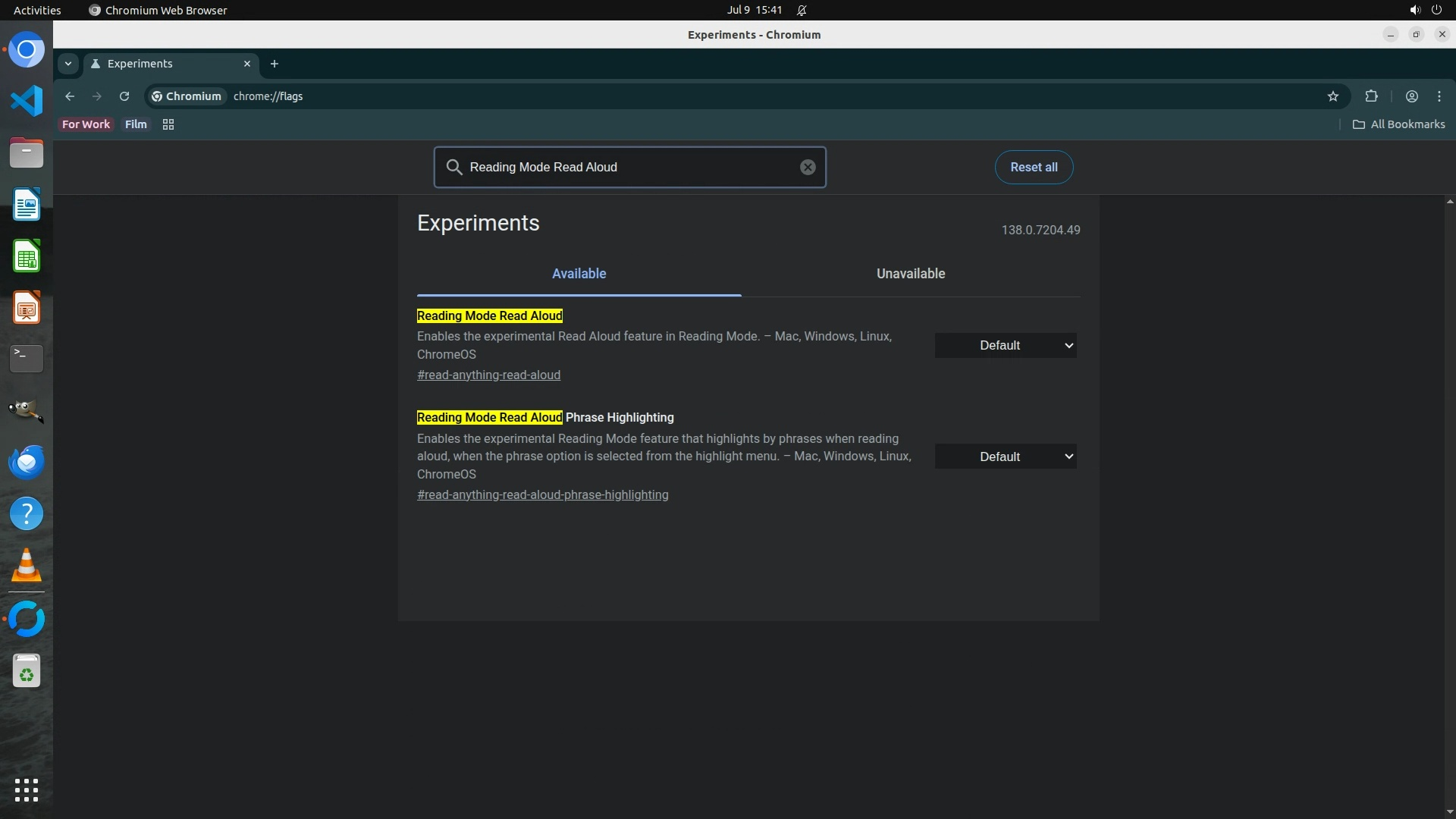Open the profile avatar menu
Screen dimensions: 1456x819
(1411, 96)
